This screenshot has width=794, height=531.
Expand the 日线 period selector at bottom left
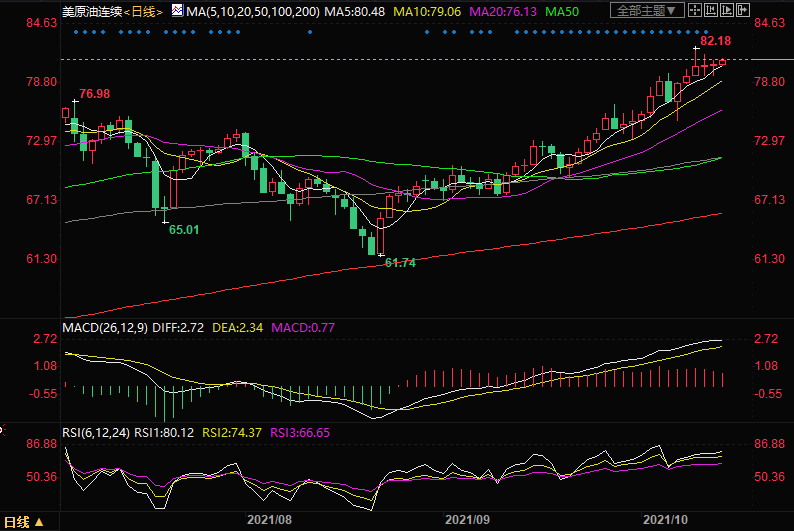(x=24, y=522)
